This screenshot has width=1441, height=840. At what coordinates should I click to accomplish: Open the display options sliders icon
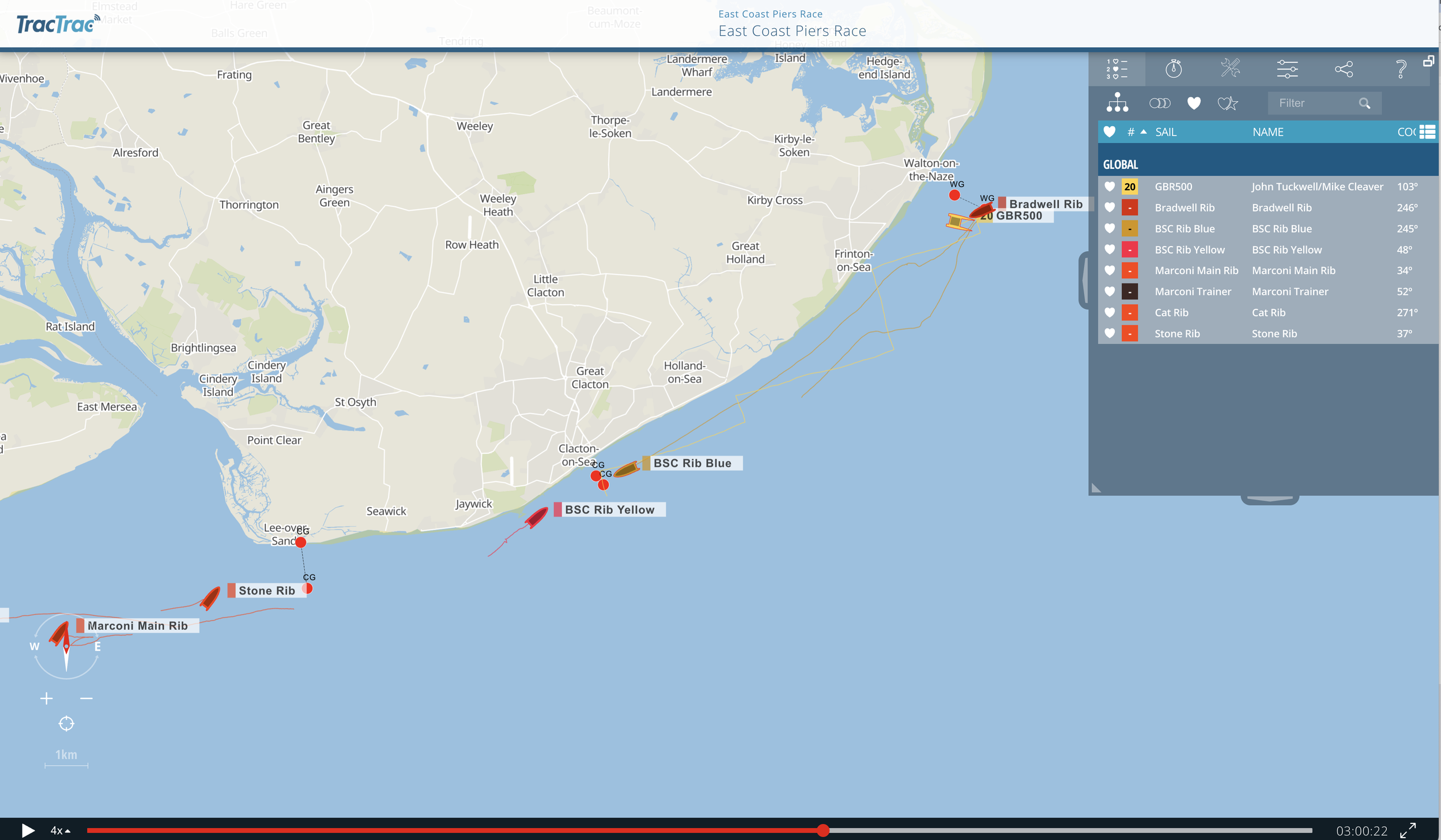pos(1288,69)
